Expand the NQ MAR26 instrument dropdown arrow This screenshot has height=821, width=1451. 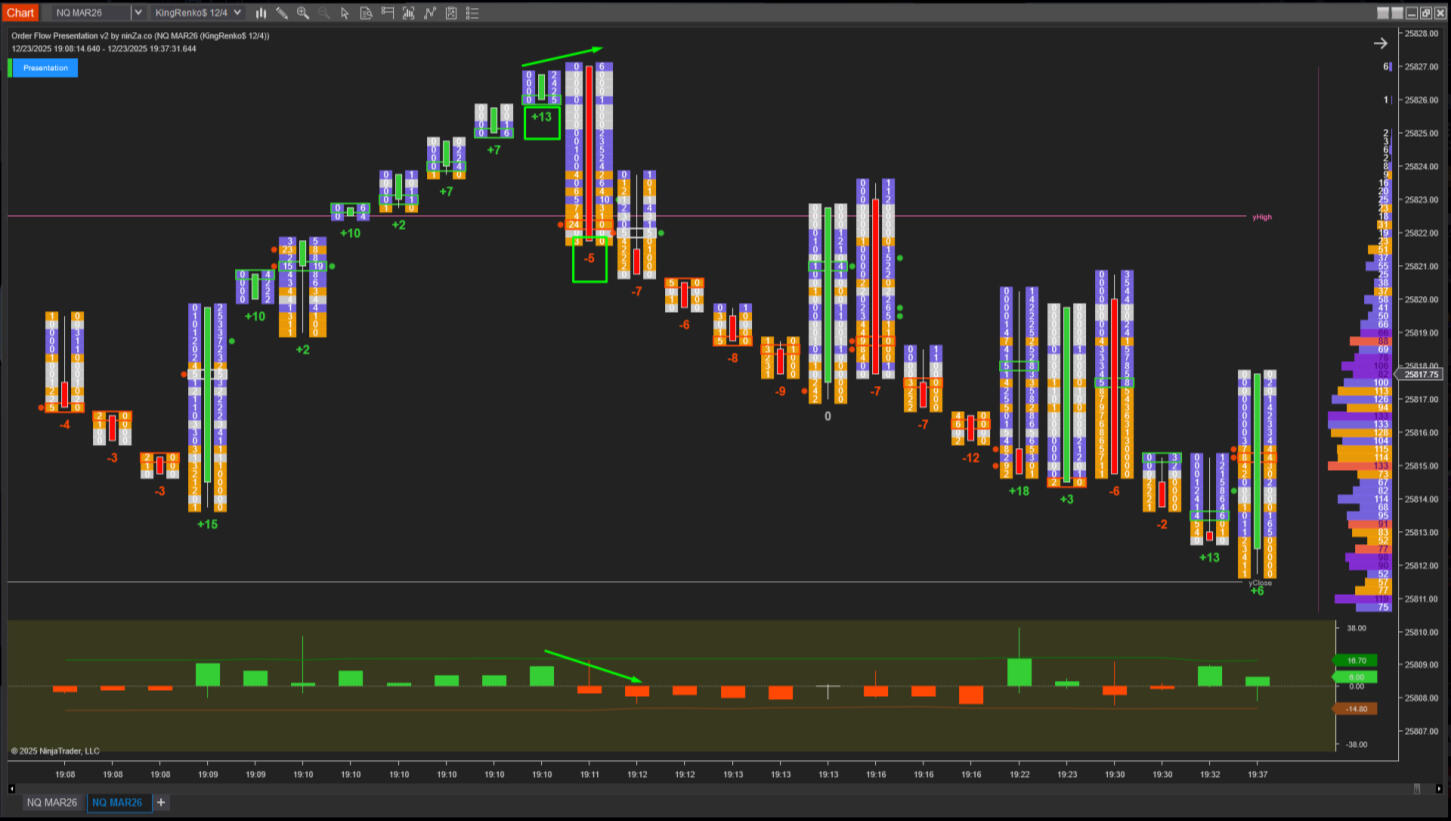pos(137,13)
